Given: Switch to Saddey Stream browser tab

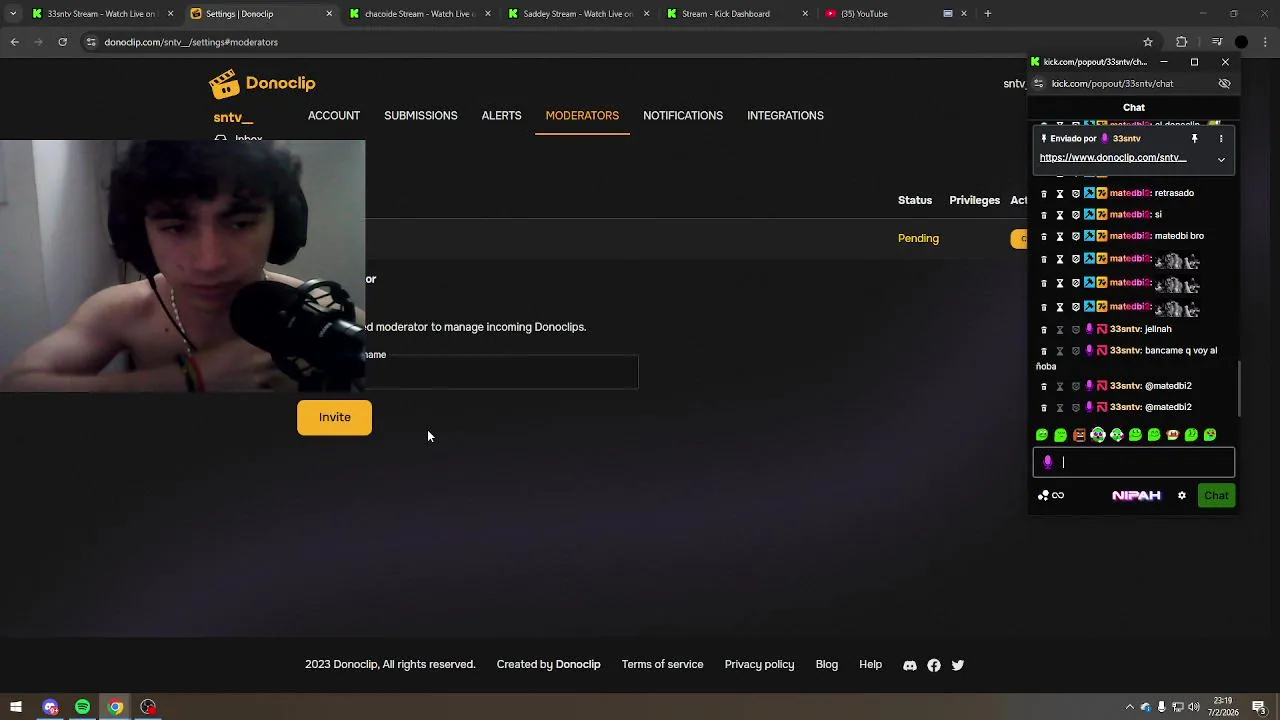Looking at the screenshot, I should (577, 14).
